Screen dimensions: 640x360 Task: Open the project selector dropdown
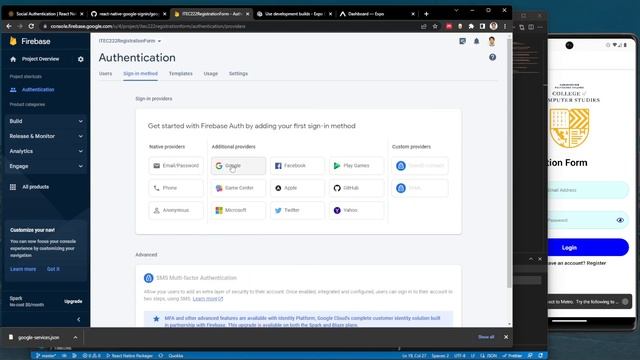point(130,41)
